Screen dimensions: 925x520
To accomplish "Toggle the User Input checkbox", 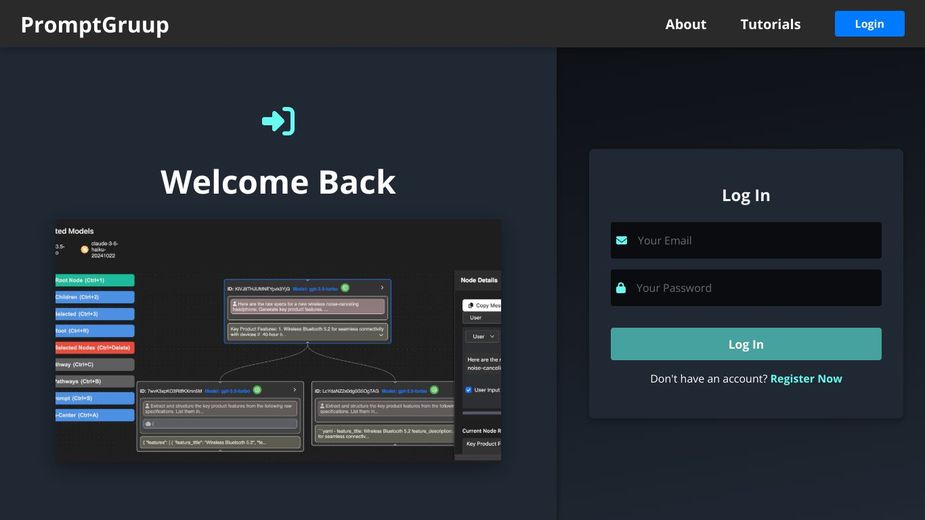I will pyautogui.click(x=468, y=390).
